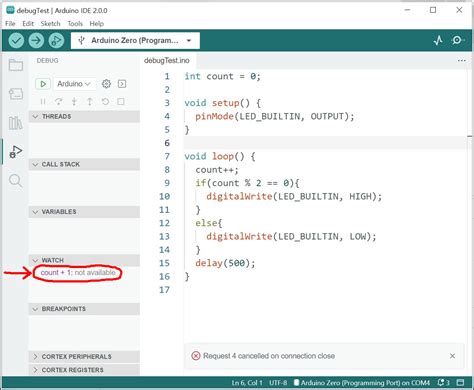This screenshot has height=390, width=474.
Task: Open the Edit menu
Action: pos(28,24)
